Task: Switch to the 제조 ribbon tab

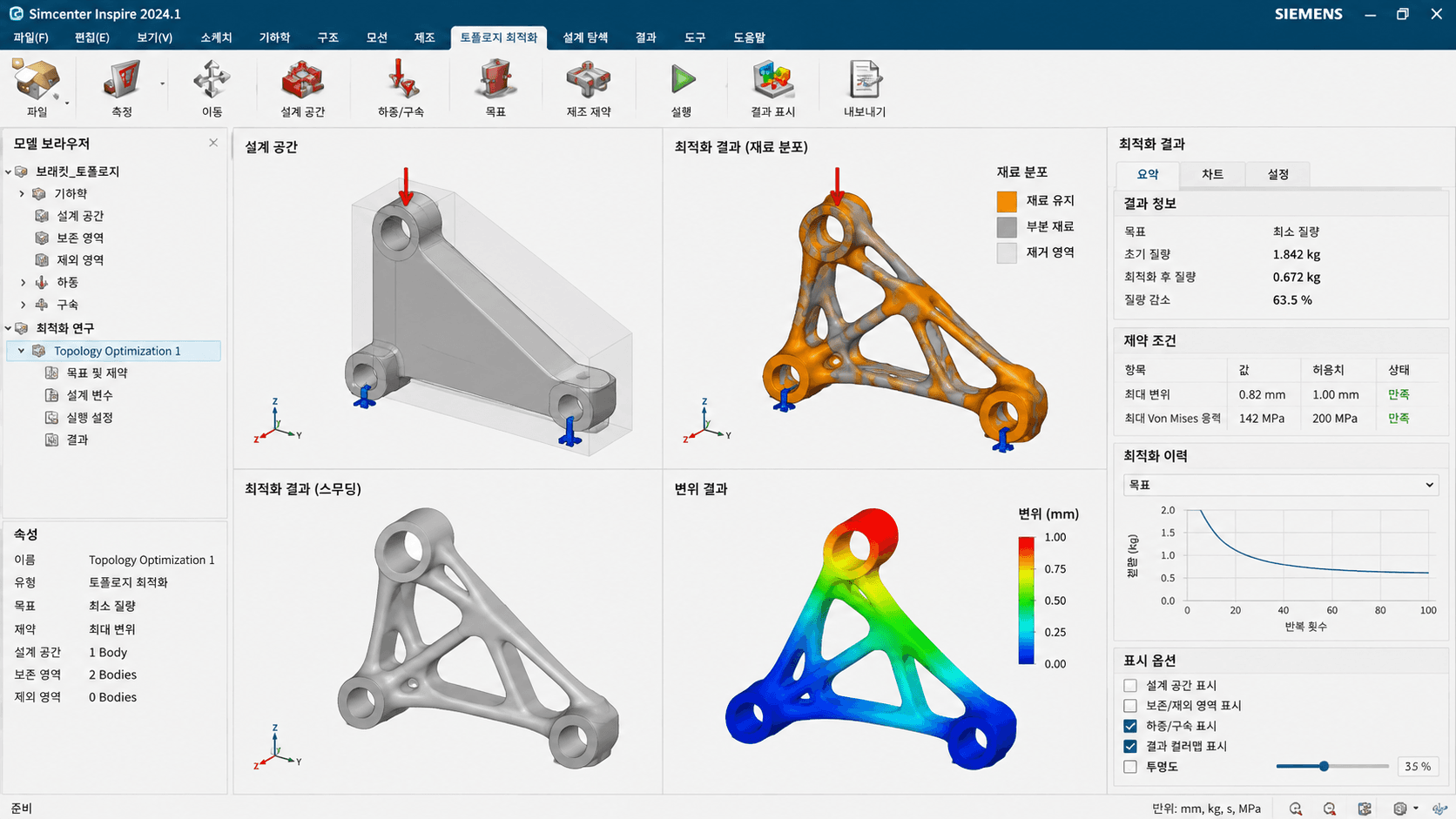Action: coord(424,37)
